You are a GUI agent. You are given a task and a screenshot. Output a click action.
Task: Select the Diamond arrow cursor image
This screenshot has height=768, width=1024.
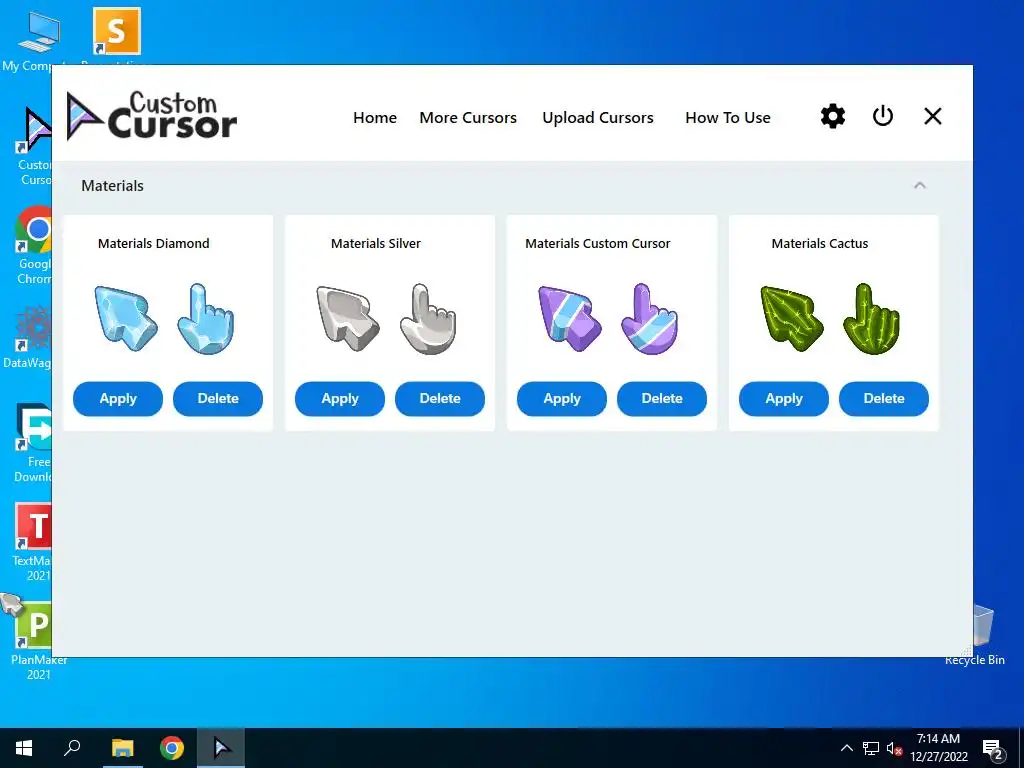(125, 318)
